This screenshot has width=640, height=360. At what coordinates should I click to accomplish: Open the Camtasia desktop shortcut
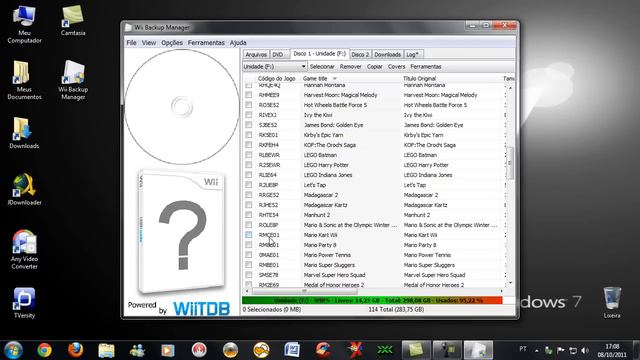click(73, 20)
